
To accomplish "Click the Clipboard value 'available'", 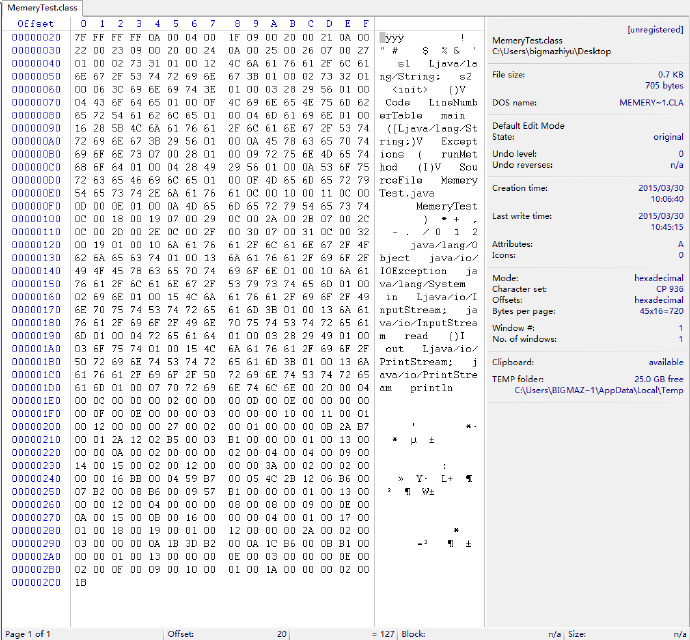I will 666,362.
